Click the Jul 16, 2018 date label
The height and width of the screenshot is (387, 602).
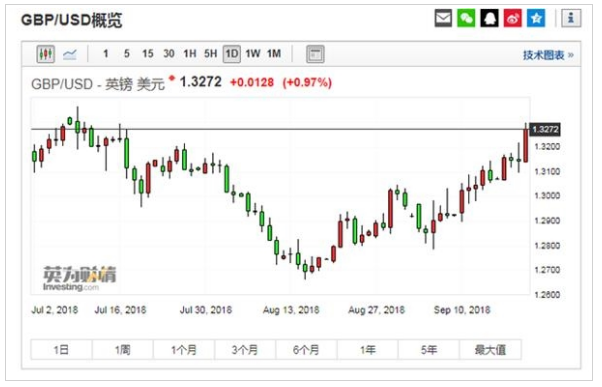pyautogui.click(x=121, y=310)
